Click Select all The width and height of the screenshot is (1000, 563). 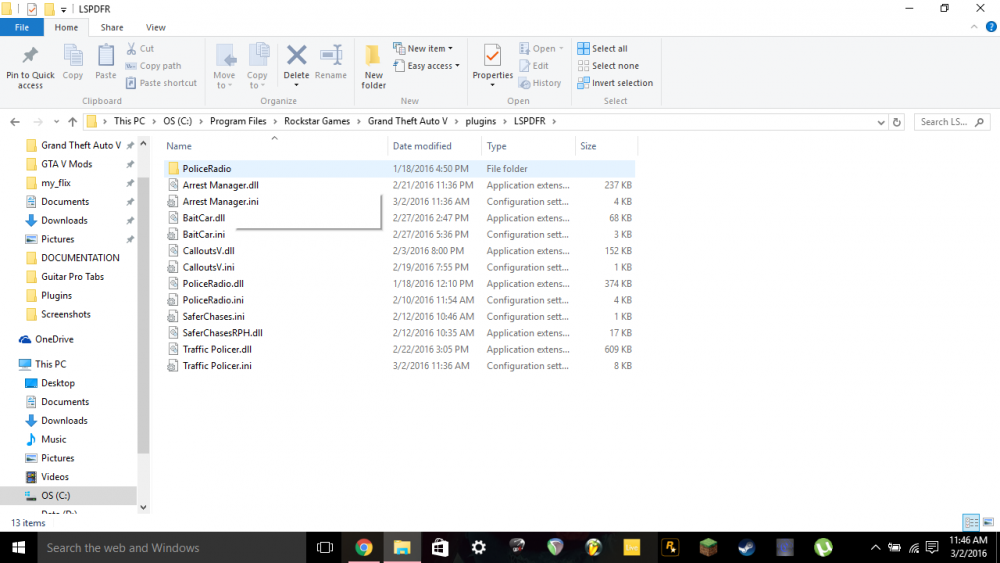pyautogui.click(x=603, y=48)
